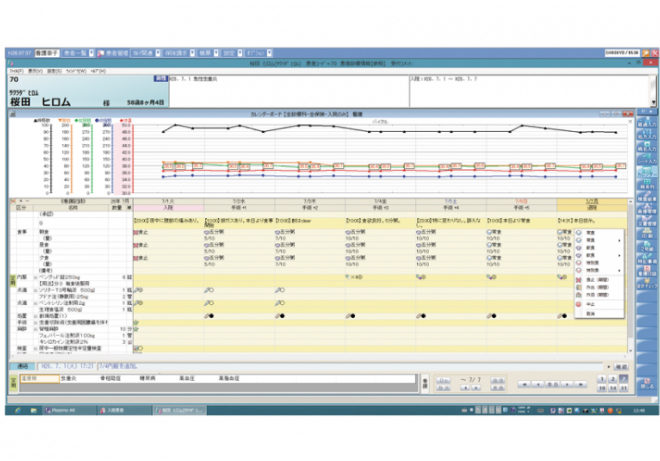Open the file explorer taskbar icon
Image resolution: width=660 pixels, height=461 pixels.
click(x=33, y=410)
